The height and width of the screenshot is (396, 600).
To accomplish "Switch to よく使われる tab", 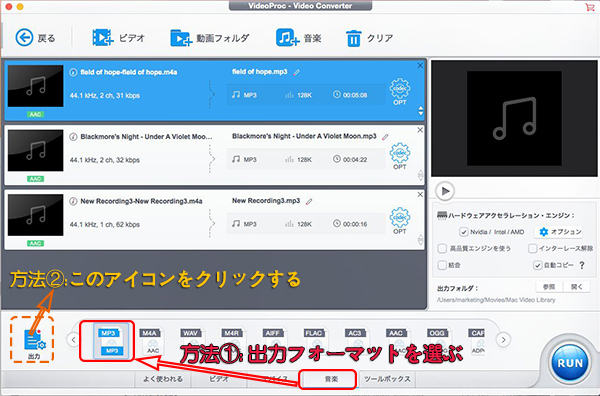I will [163, 379].
